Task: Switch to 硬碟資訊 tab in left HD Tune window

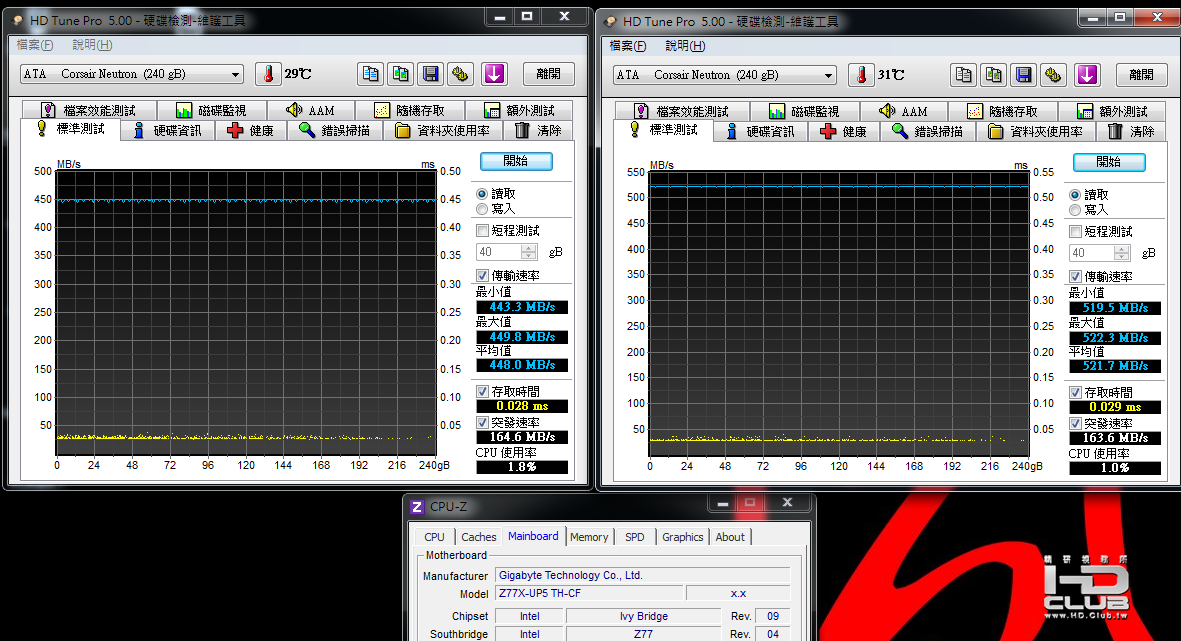Action: pyautogui.click(x=167, y=130)
